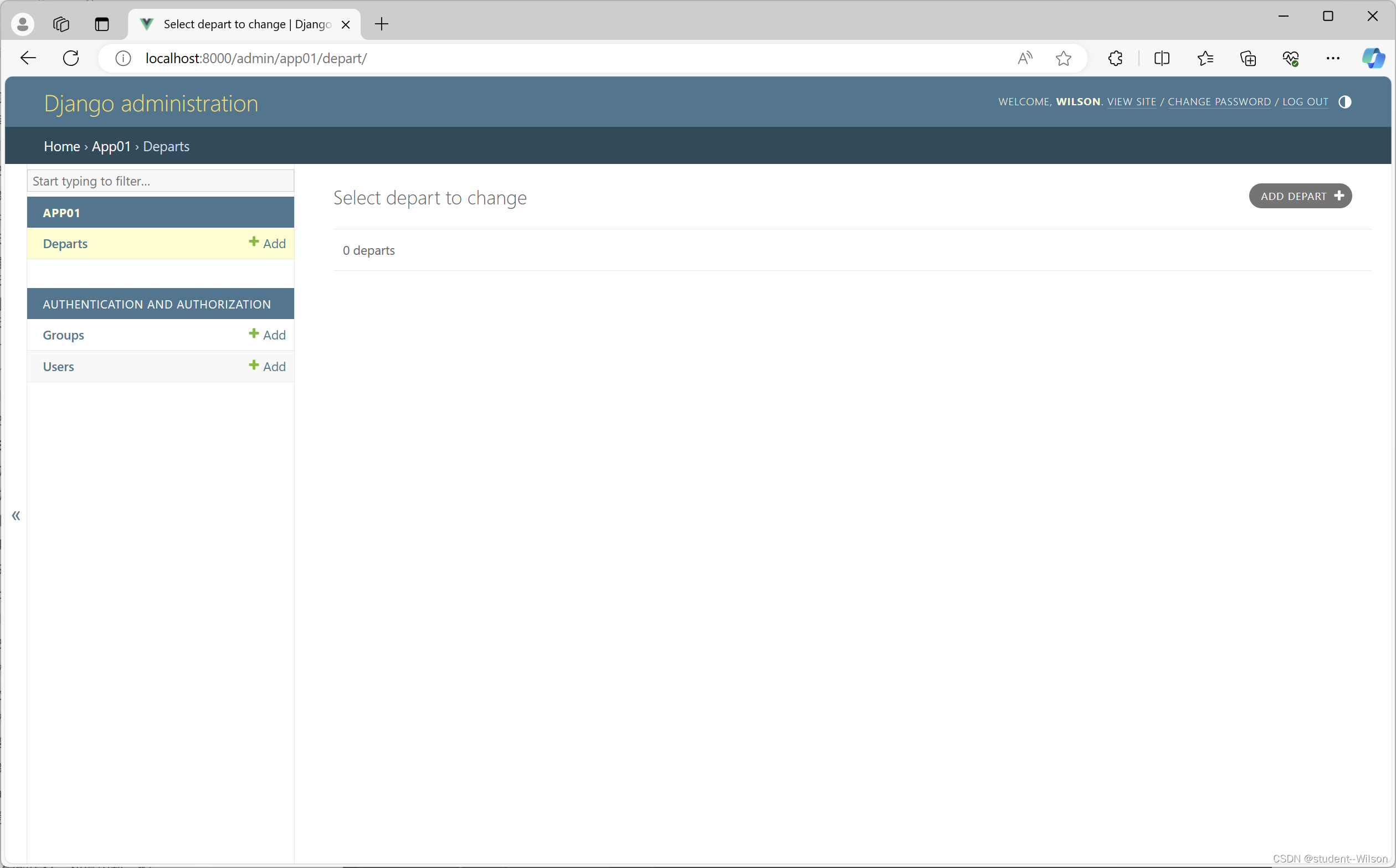Open the favorites list icon
Screen dimensions: 1396x868
pos(1205,58)
